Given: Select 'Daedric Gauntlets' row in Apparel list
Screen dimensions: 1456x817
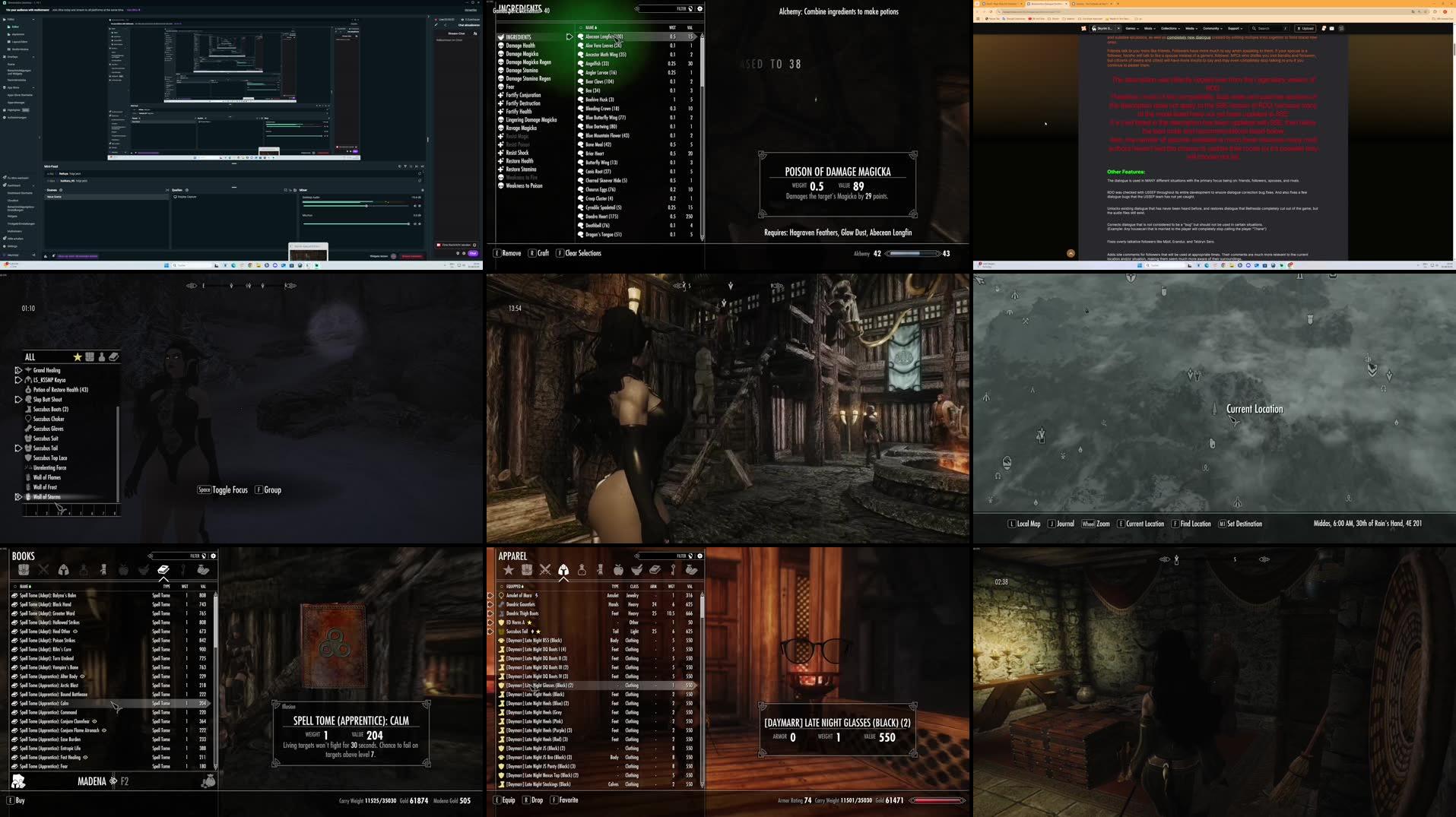Looking at the screenshot, I should coord(596,604).
